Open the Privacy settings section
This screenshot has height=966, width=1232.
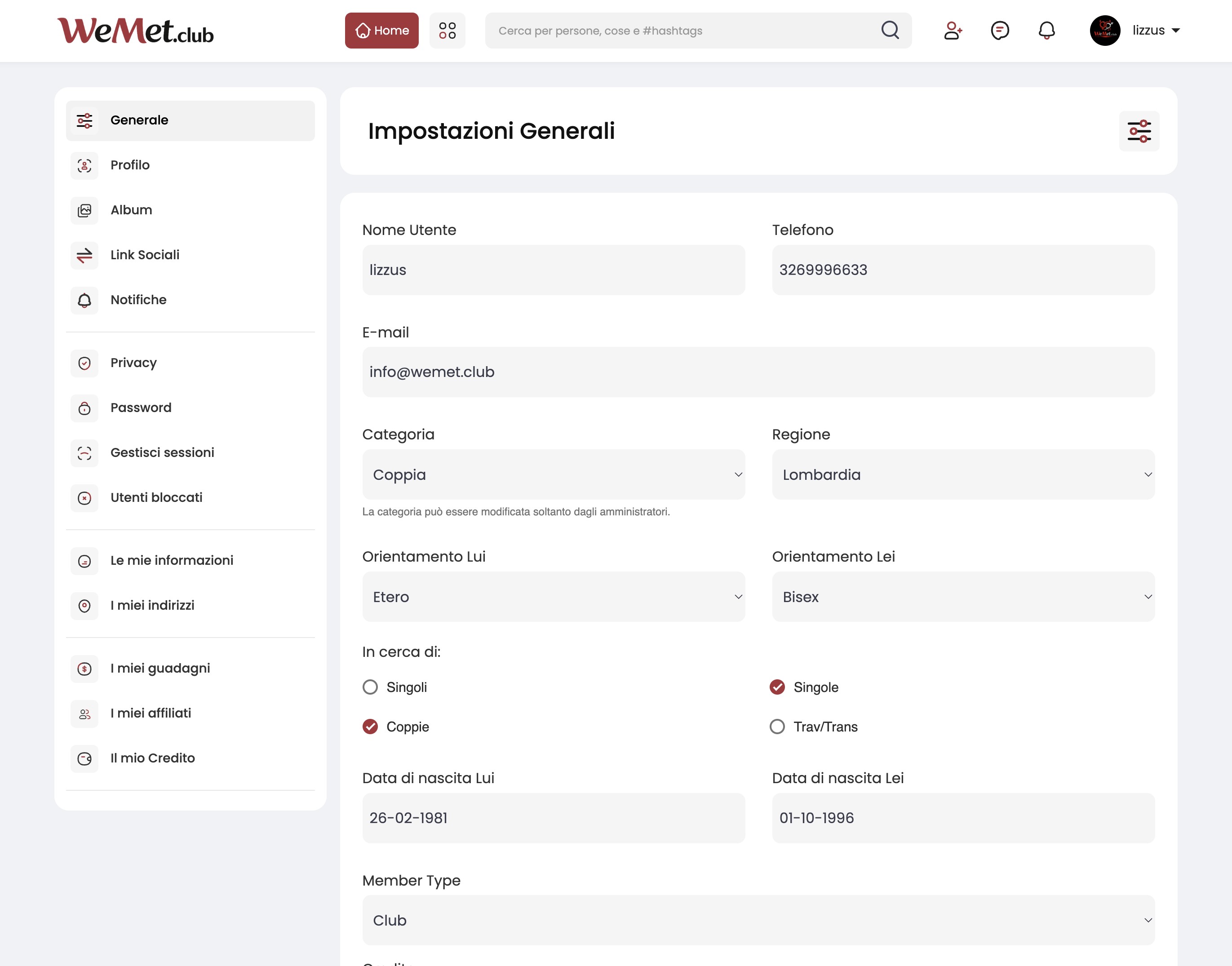133,363
